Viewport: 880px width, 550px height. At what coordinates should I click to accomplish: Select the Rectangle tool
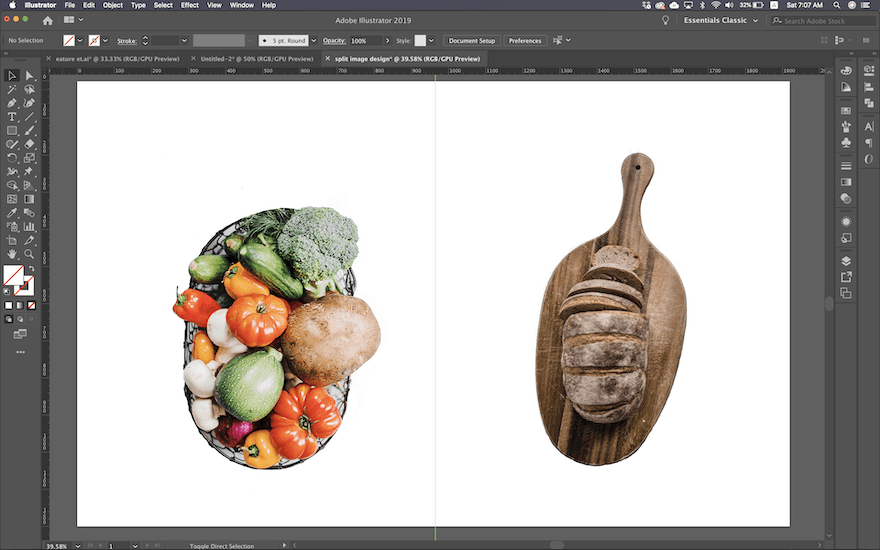(x=12, y=131)
